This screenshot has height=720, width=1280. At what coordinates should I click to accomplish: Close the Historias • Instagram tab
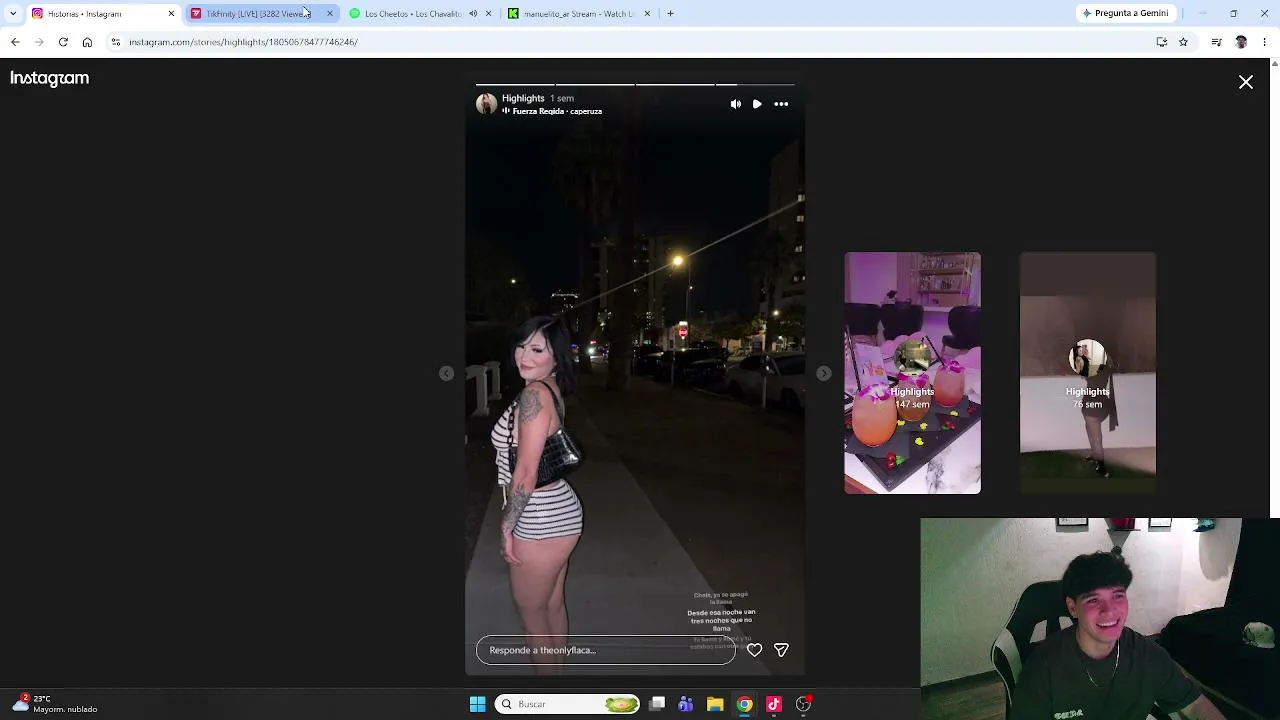point(171,14)
